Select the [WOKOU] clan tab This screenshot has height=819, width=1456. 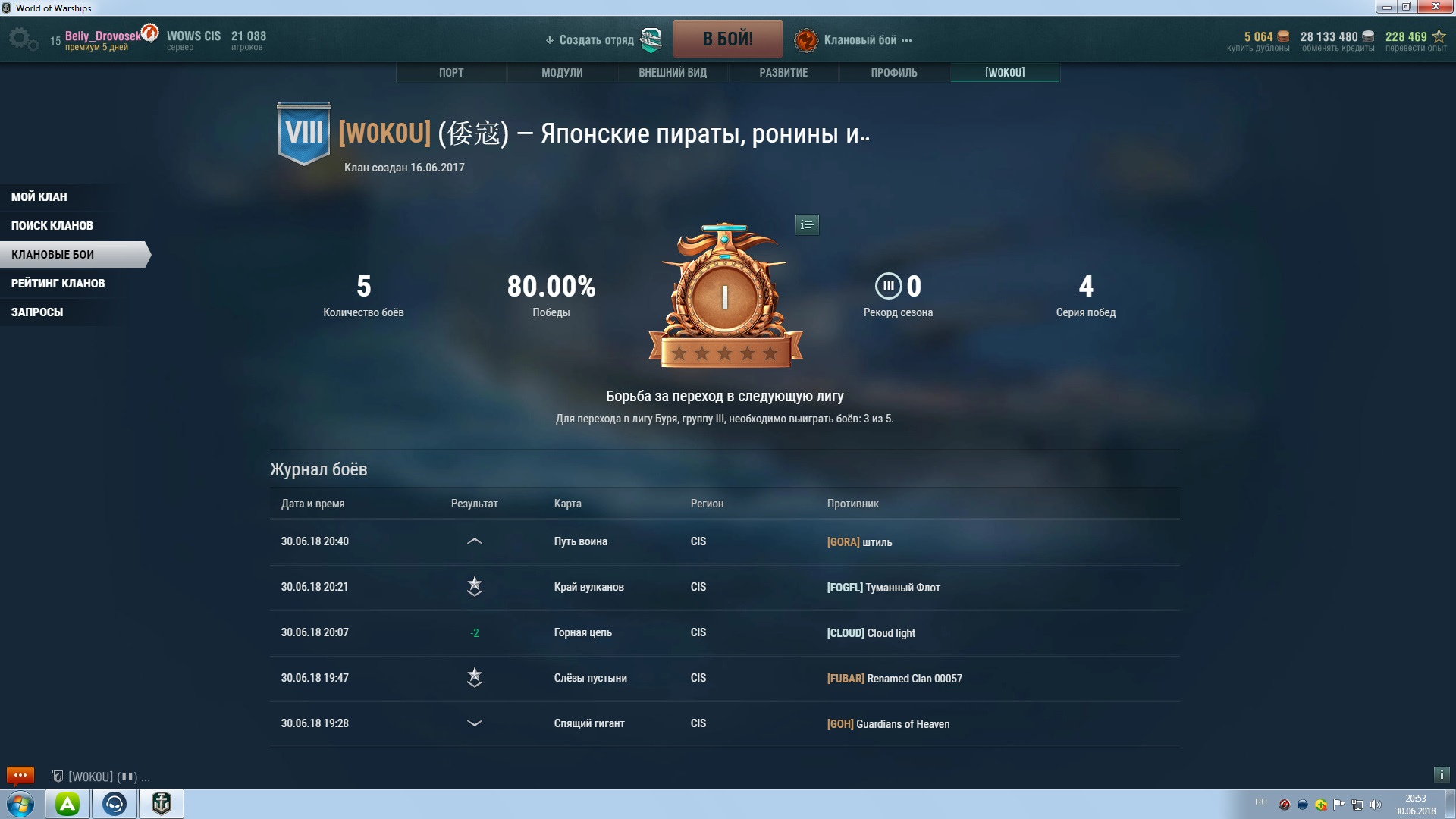coord(1005,73)
